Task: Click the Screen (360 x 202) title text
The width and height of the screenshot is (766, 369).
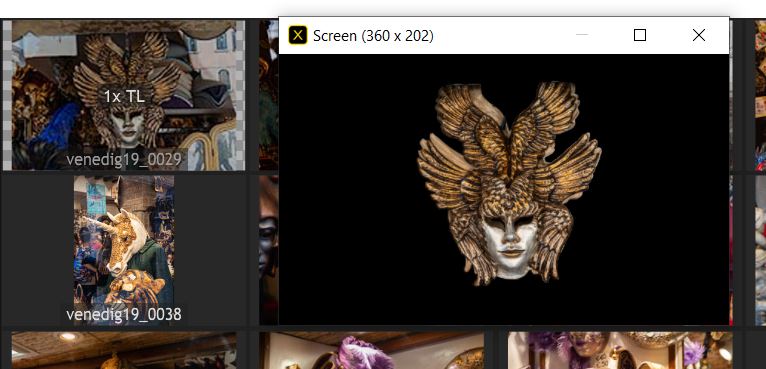Action: pos(373,36)
